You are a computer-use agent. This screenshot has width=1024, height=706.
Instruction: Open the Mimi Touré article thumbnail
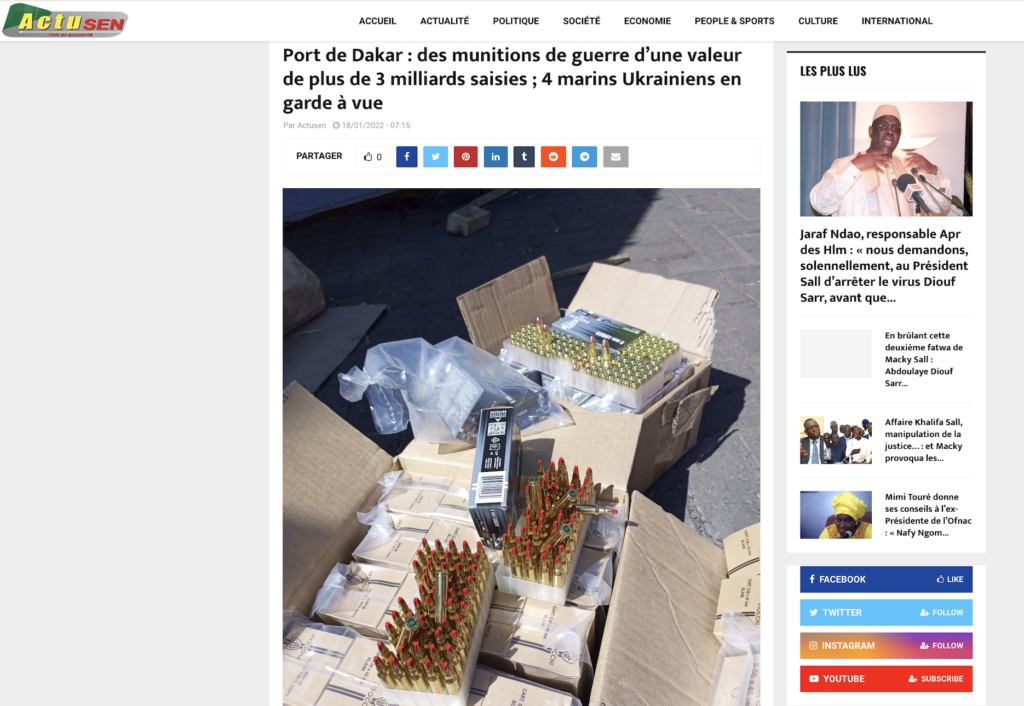pyautogui.click(x=836, y=515)
